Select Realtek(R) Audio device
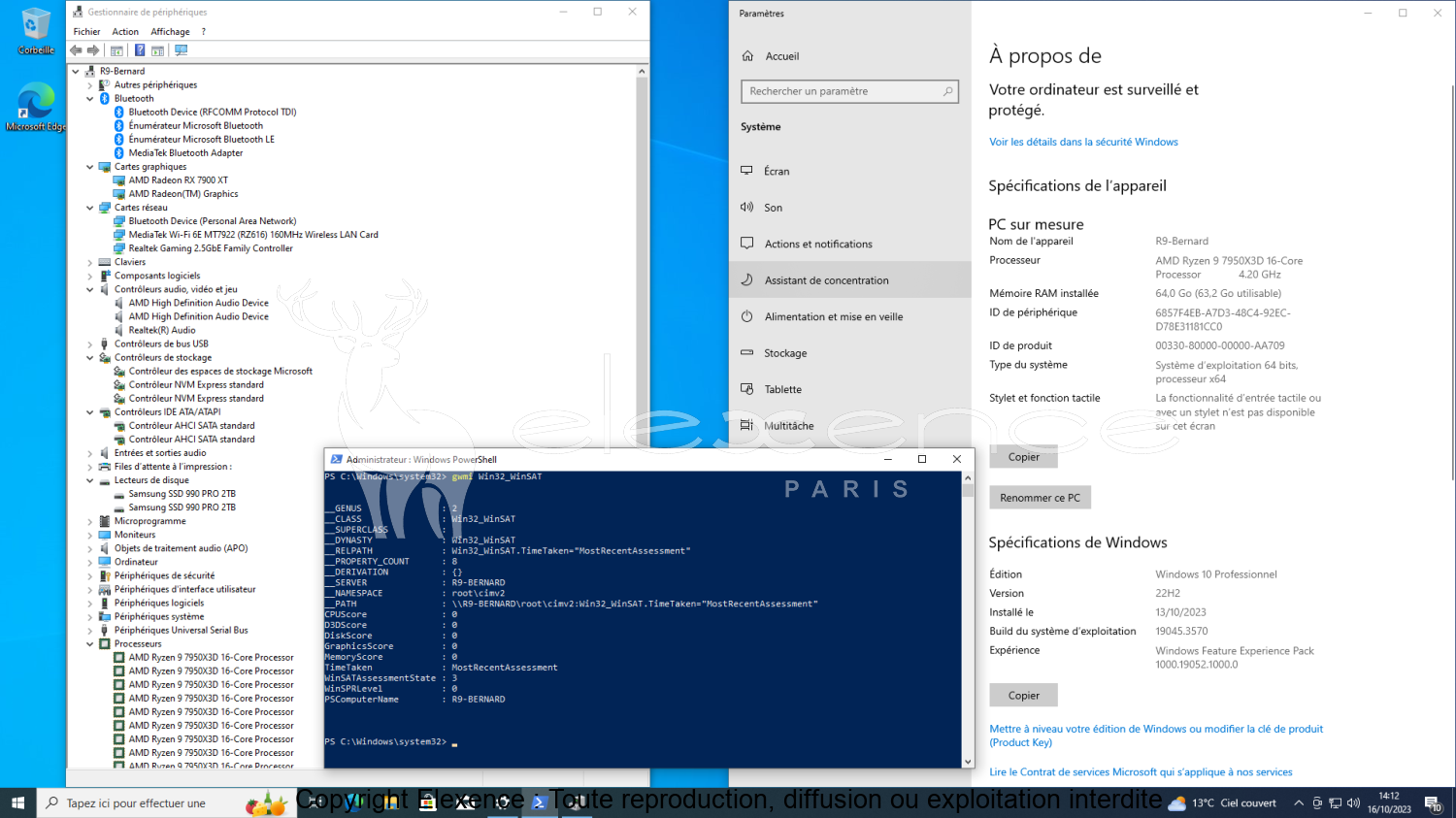This screenshot has height=818, width=1456. click(x=162, y=330)
